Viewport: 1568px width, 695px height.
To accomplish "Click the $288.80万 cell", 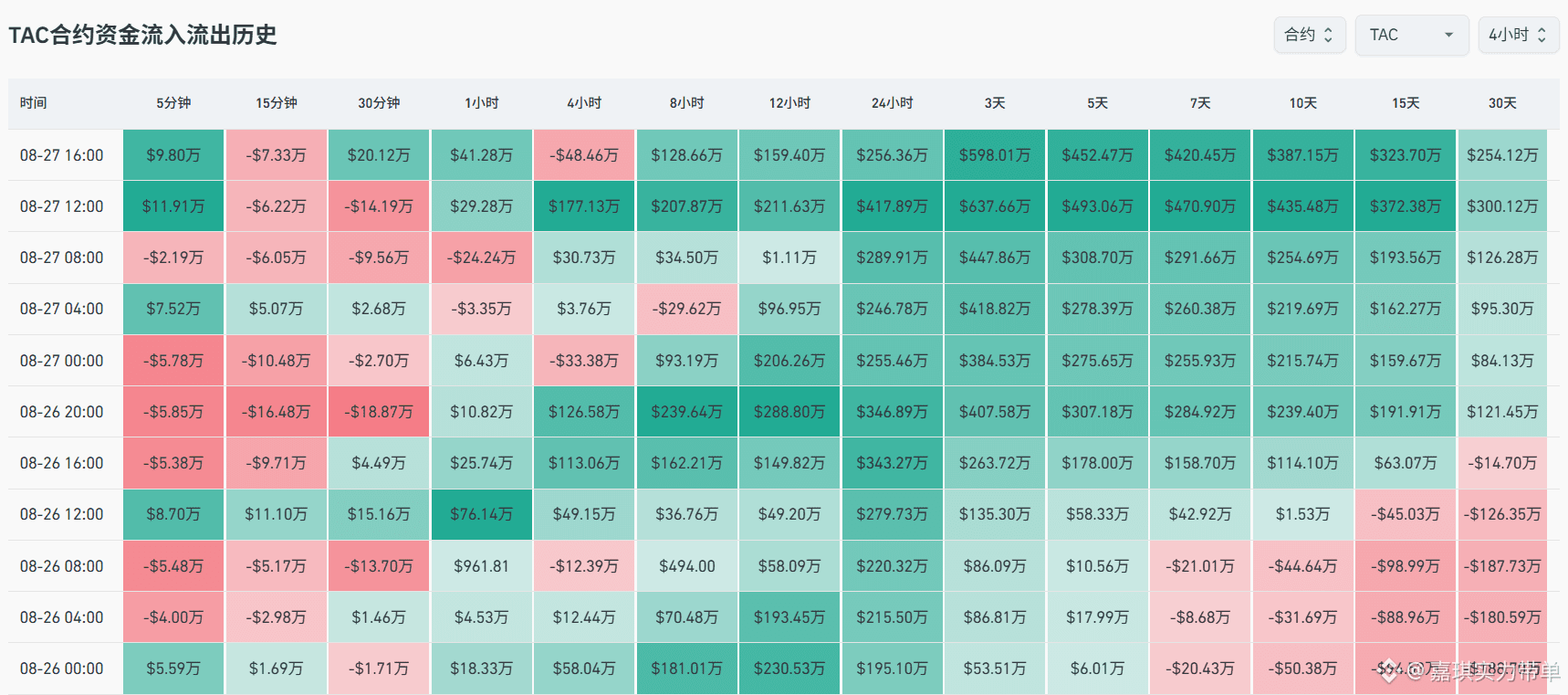I will tap(789, 412).
